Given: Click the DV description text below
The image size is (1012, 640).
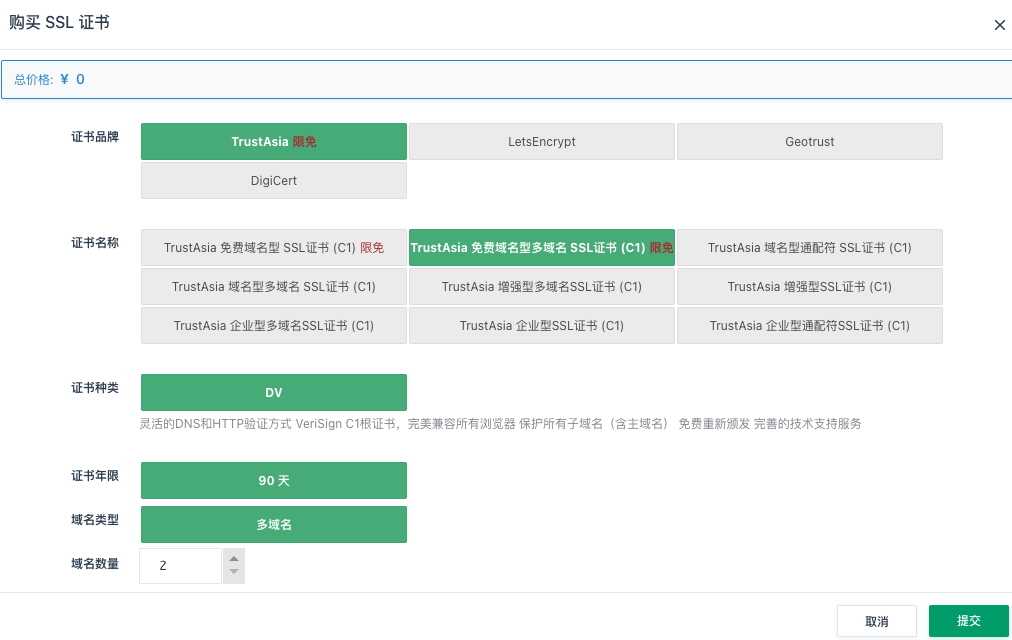Looking at the screenshot, I should coord(500,424).
